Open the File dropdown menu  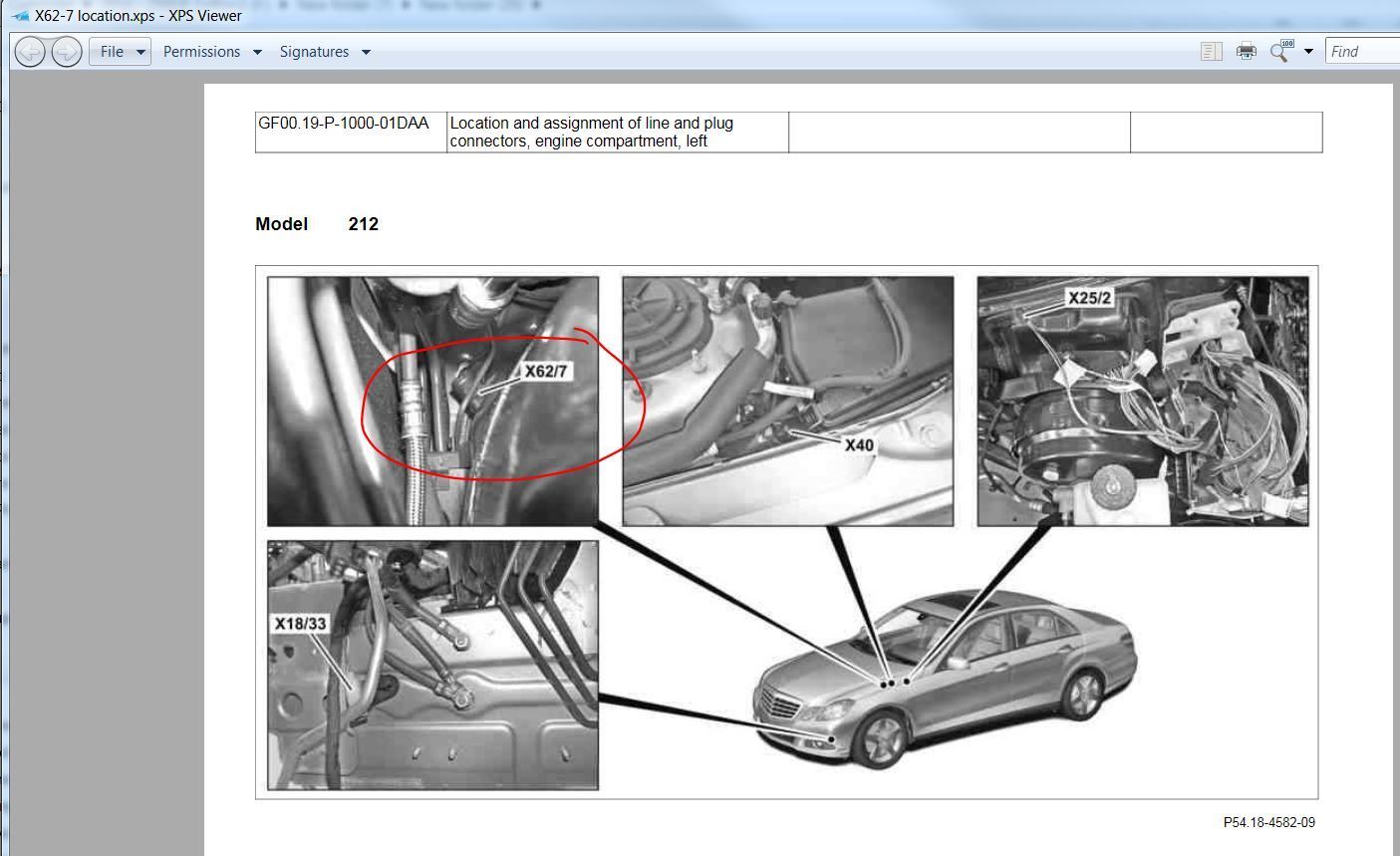coord(120,52)
